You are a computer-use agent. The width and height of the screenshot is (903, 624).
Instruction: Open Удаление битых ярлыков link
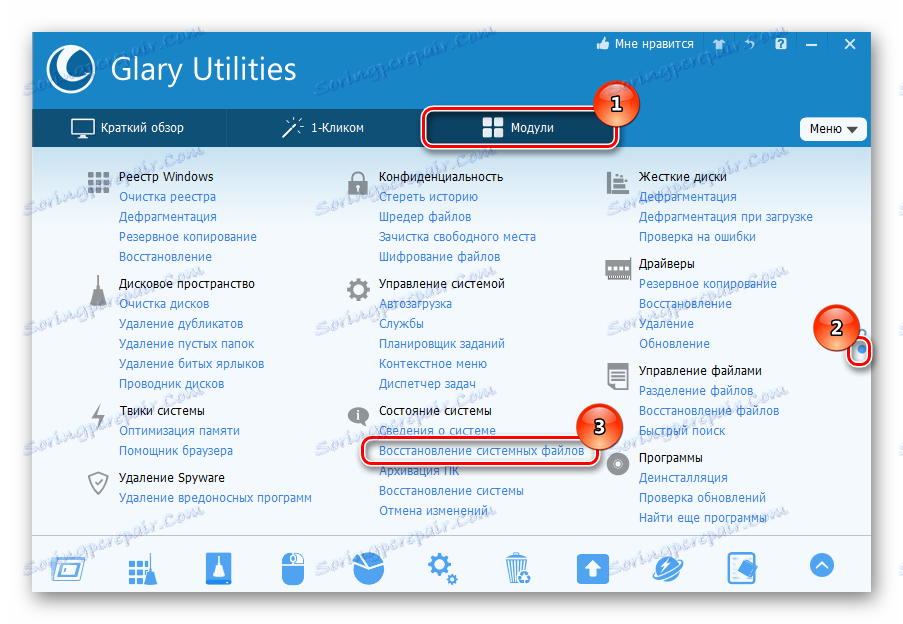pyautogui.click(x=191, y=364)
